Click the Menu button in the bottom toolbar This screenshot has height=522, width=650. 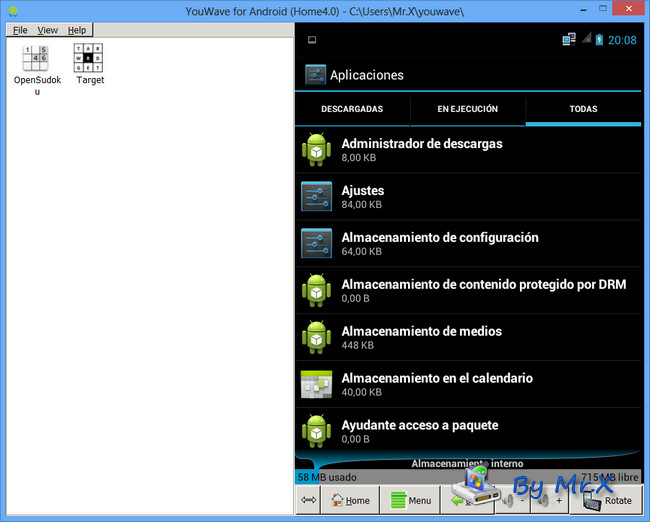(411, 500)
